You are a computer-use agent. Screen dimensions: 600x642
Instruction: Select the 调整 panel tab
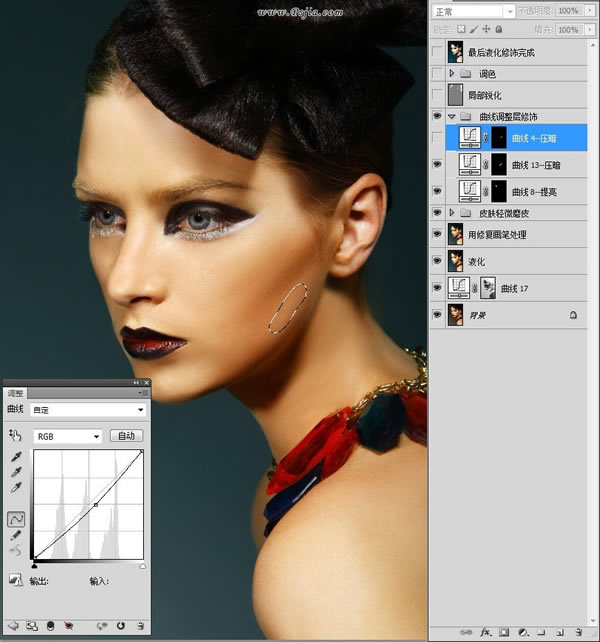point(15,393)
